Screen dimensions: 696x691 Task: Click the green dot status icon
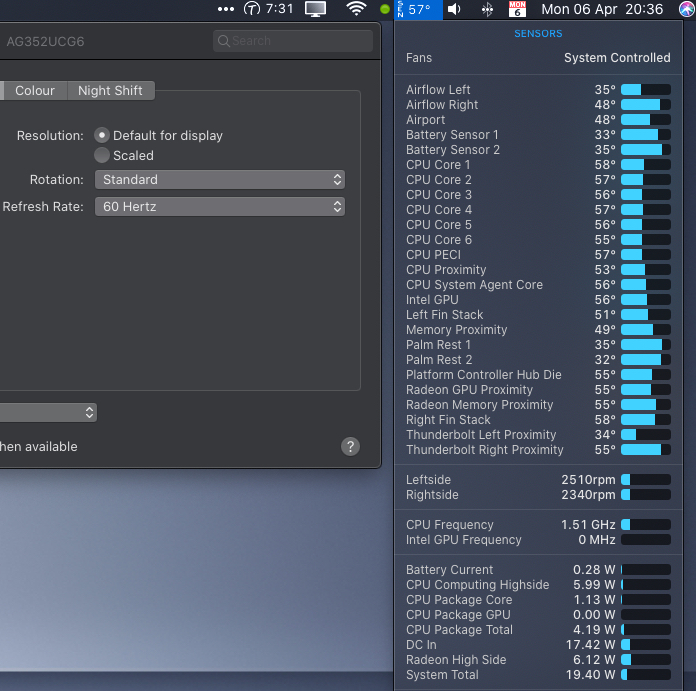[x=384, y=9]
